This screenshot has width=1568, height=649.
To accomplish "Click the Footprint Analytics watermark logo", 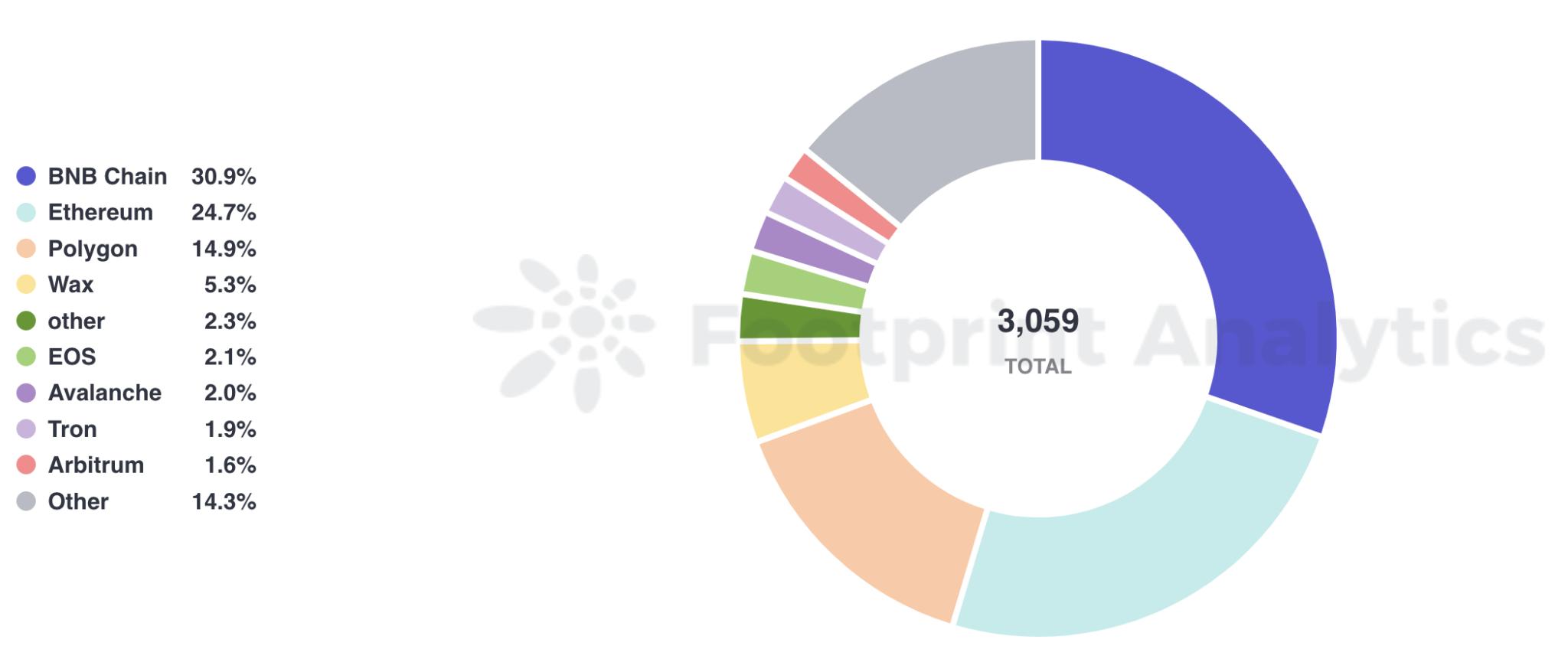I will coord(567,333).
